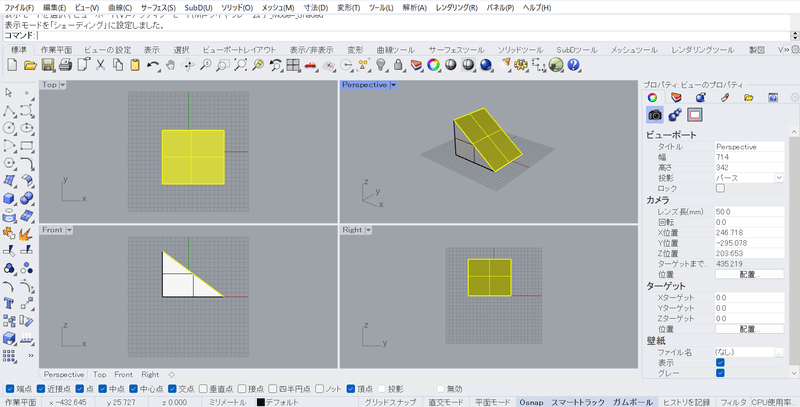Click the blue render sphere icon
800x407 pixels.
point(486,65)
